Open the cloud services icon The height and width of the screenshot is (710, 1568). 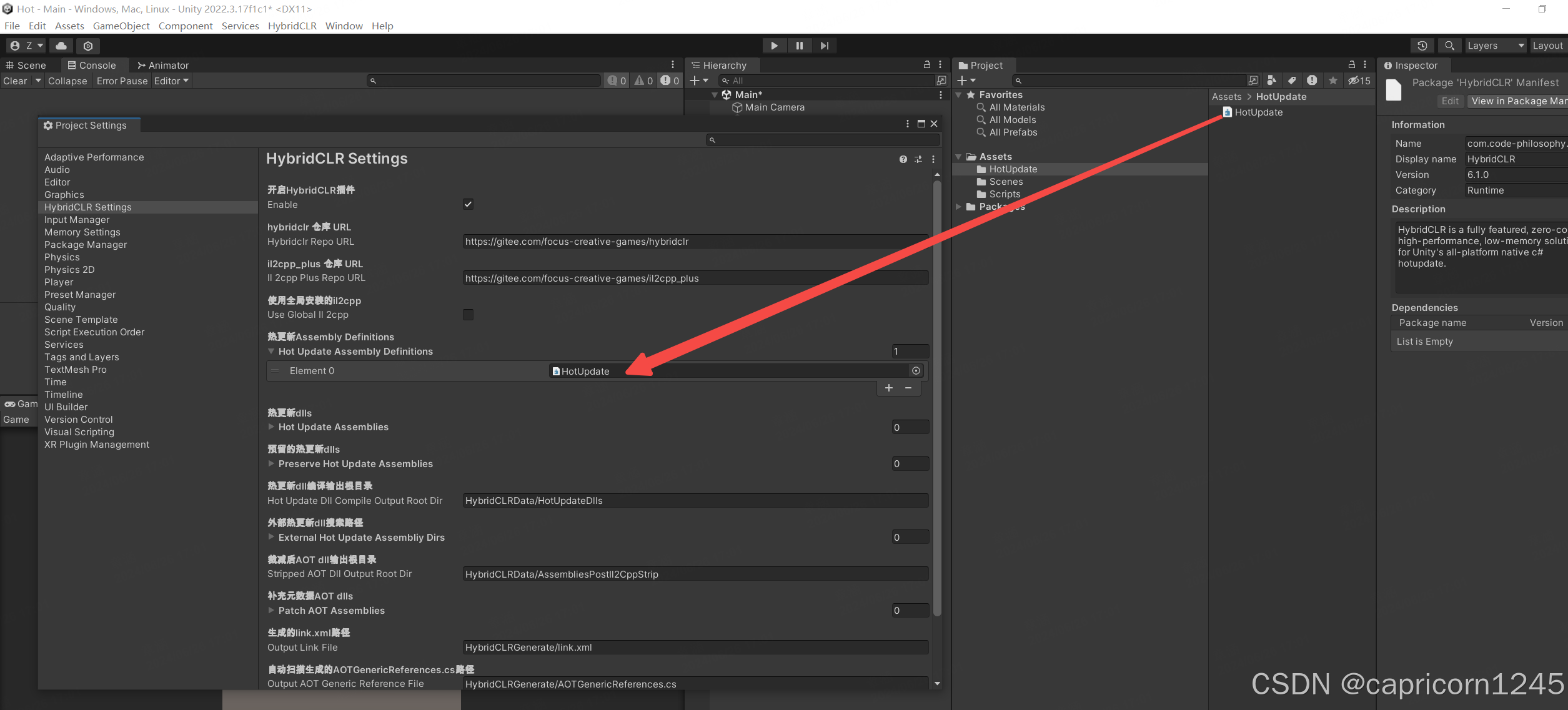pyautogui.click(x=61, y=46)
